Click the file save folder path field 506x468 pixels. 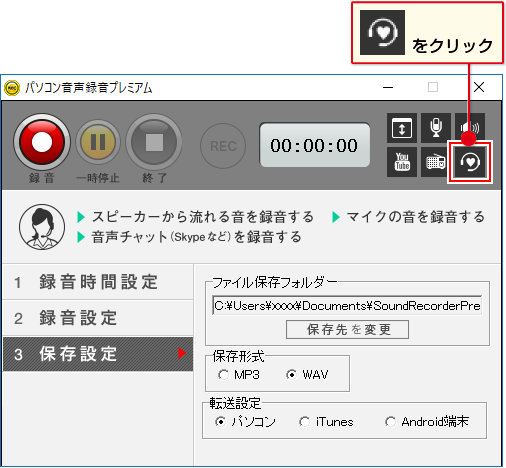click(x=347, y=305)
